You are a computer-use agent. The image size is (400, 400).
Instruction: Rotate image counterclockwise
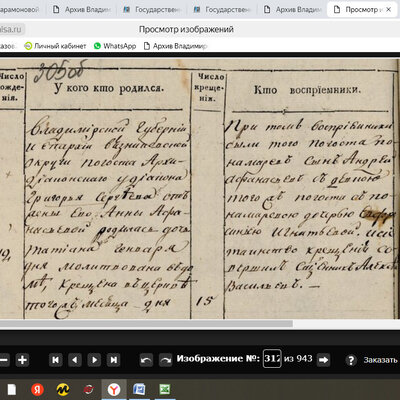tap(146, 360)
